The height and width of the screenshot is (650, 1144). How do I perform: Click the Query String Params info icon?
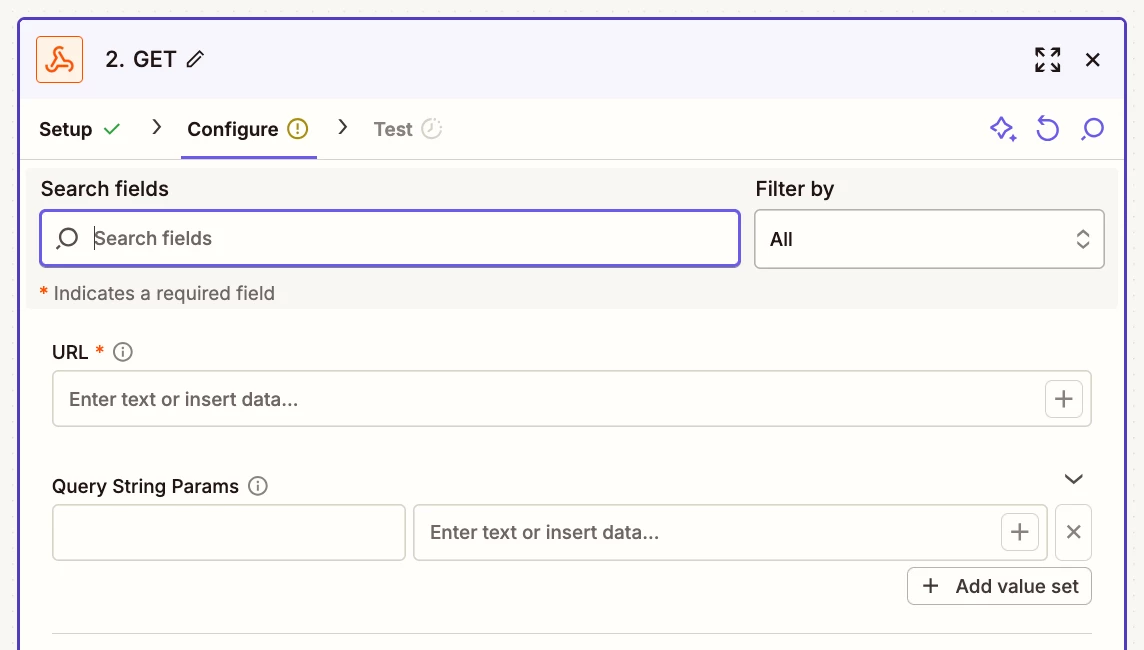click(x=258, y=487)
